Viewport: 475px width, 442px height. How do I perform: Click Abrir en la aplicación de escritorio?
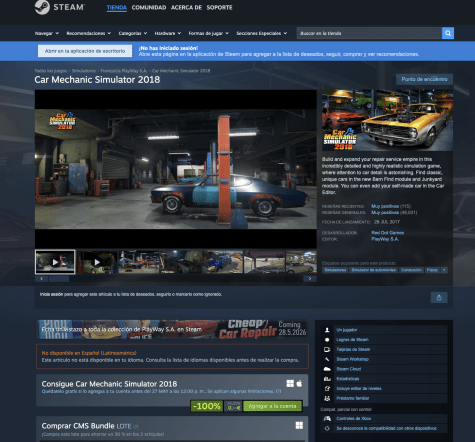[85, 51]
